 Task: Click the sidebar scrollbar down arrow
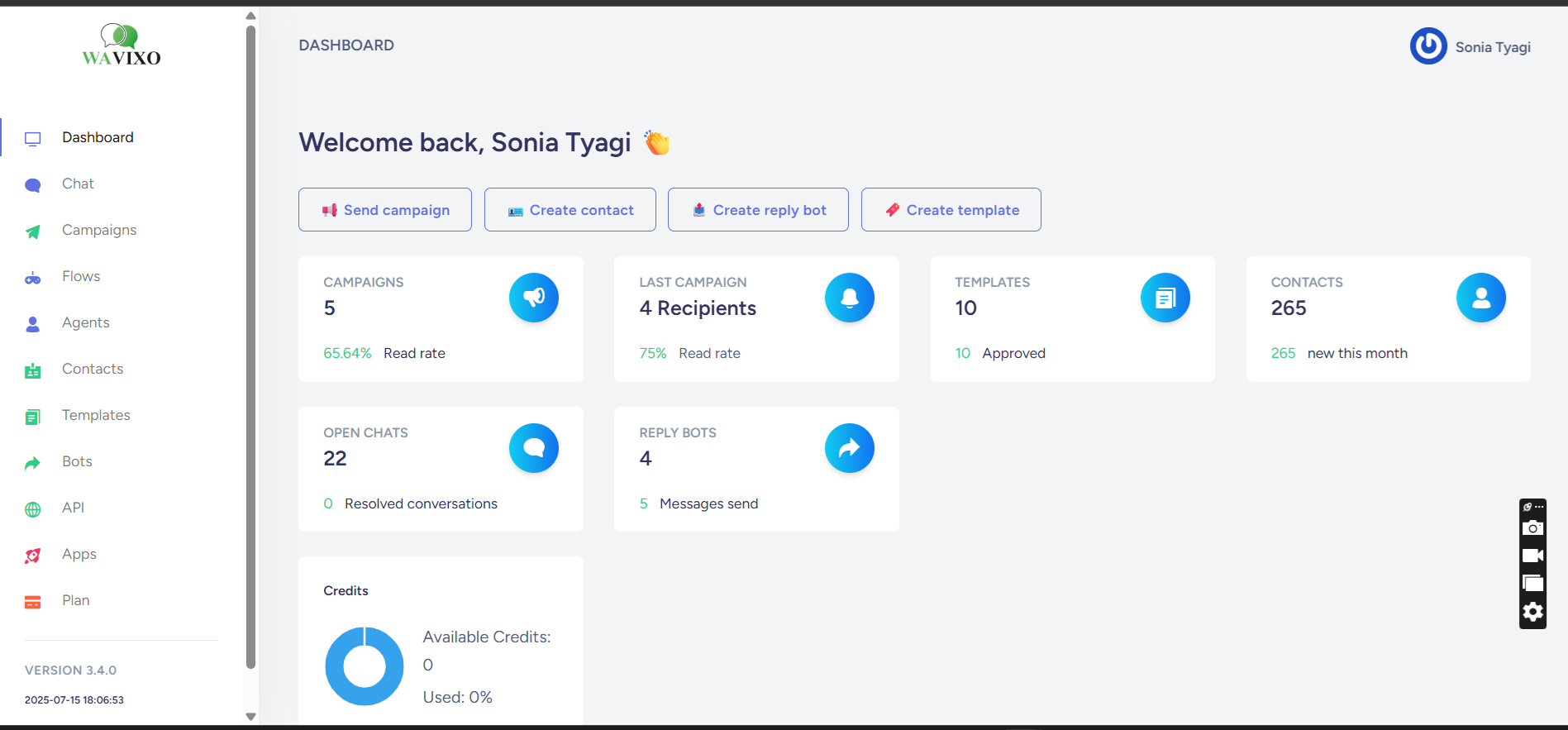[250, 717]
